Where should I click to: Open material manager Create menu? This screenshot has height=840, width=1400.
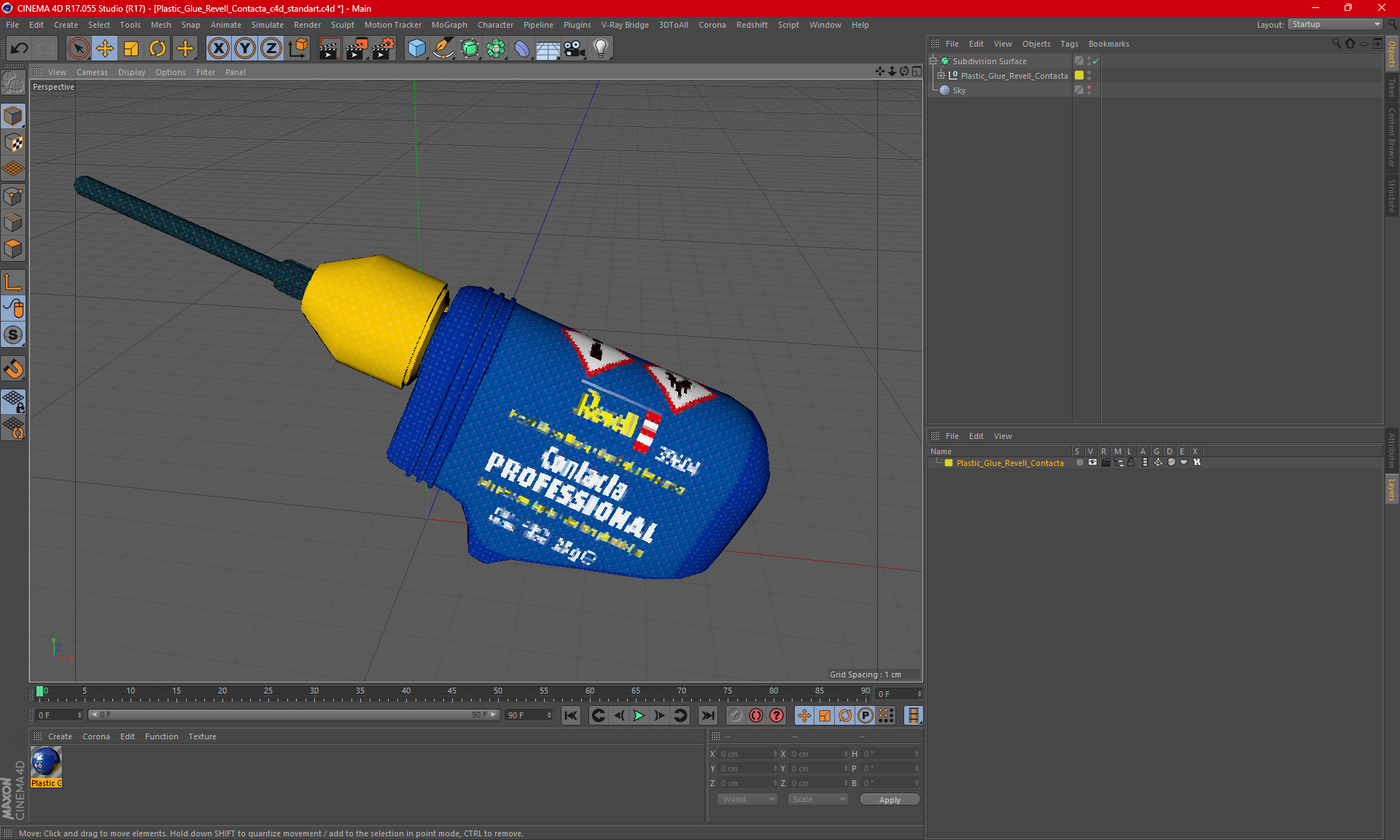(x=60, y=736)
